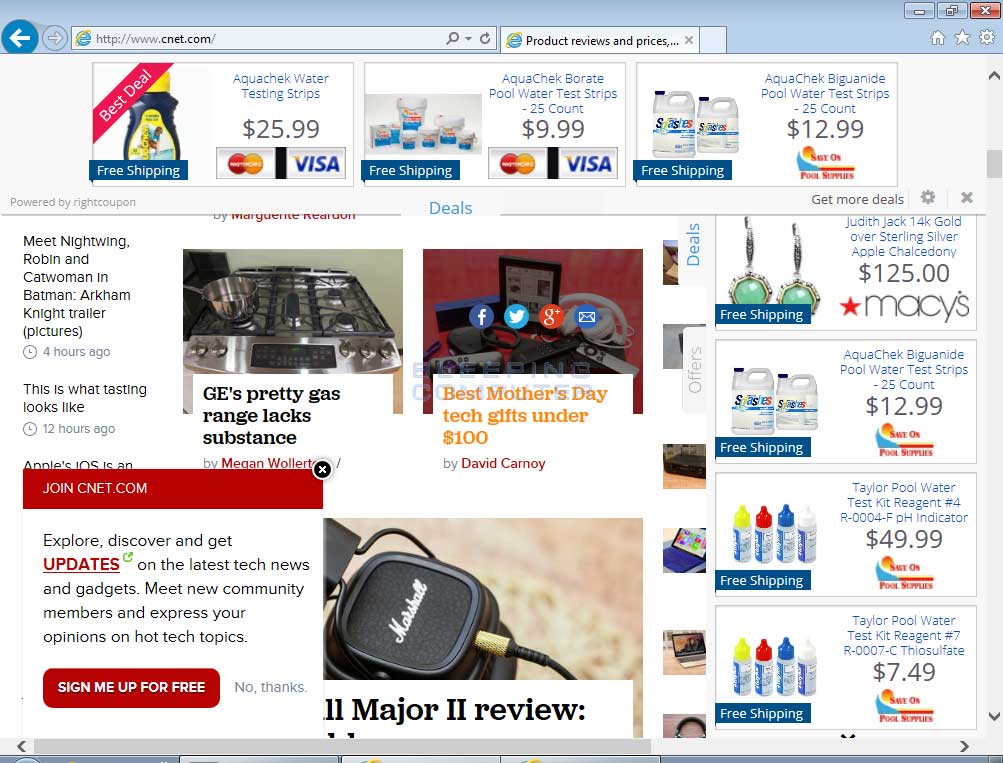The width and height of the screenshot is (1003, 763).
Task: Click the tablet thumbnail in the side list
Action: pos(684,550)
